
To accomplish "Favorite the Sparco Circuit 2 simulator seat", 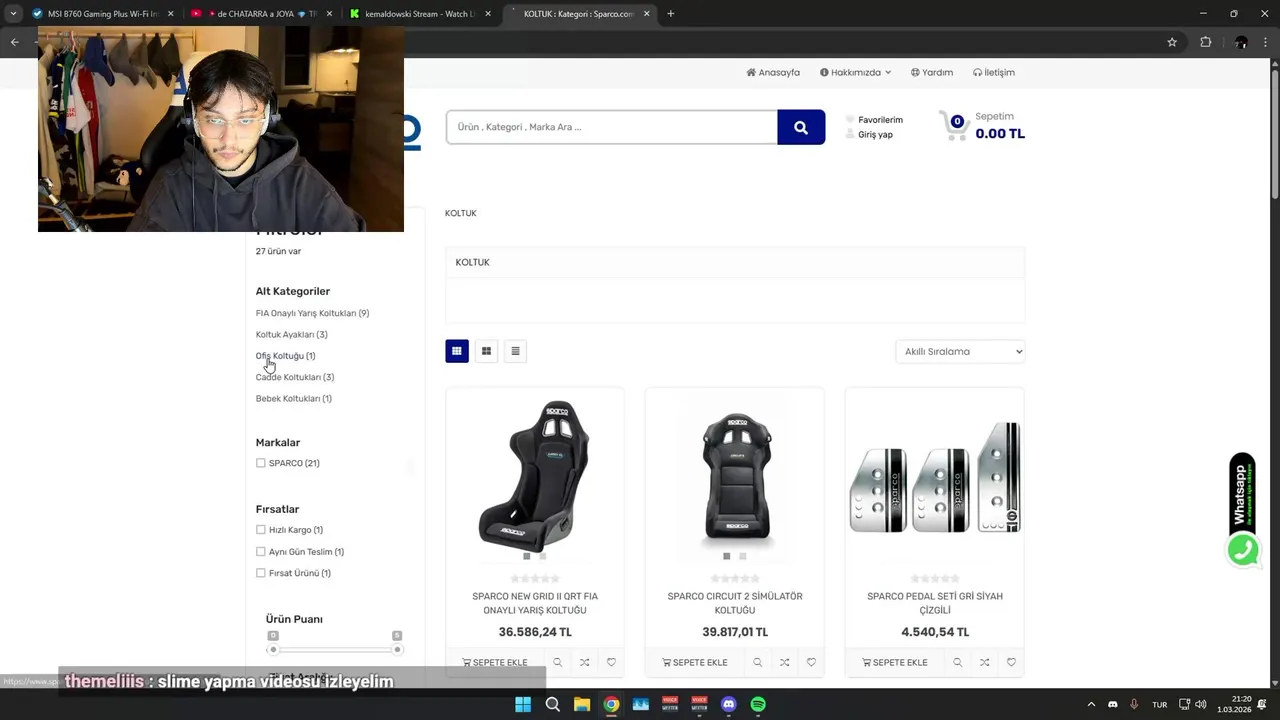I will 811,662.
